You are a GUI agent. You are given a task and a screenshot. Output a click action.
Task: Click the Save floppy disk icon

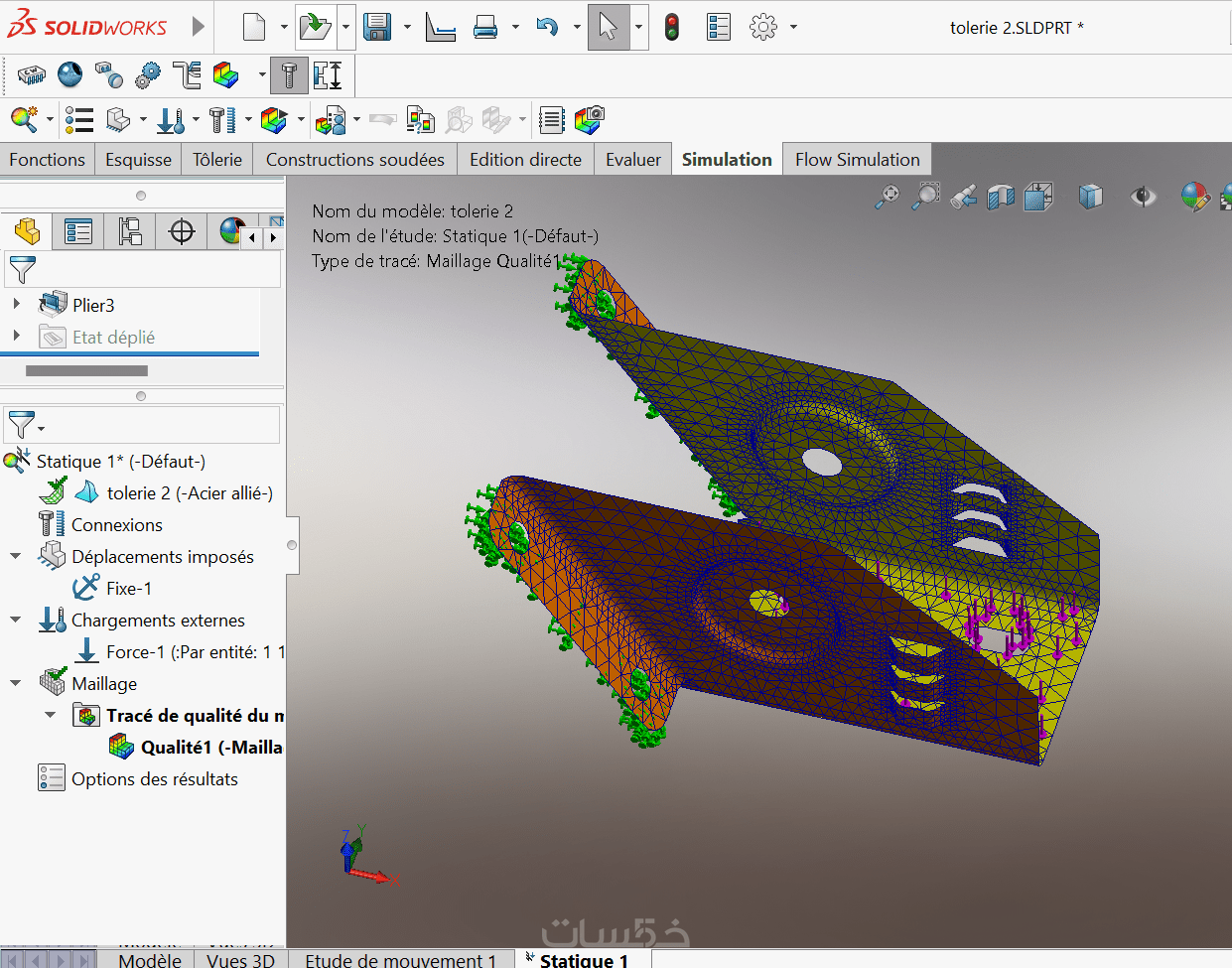click(x=377, y=27)
